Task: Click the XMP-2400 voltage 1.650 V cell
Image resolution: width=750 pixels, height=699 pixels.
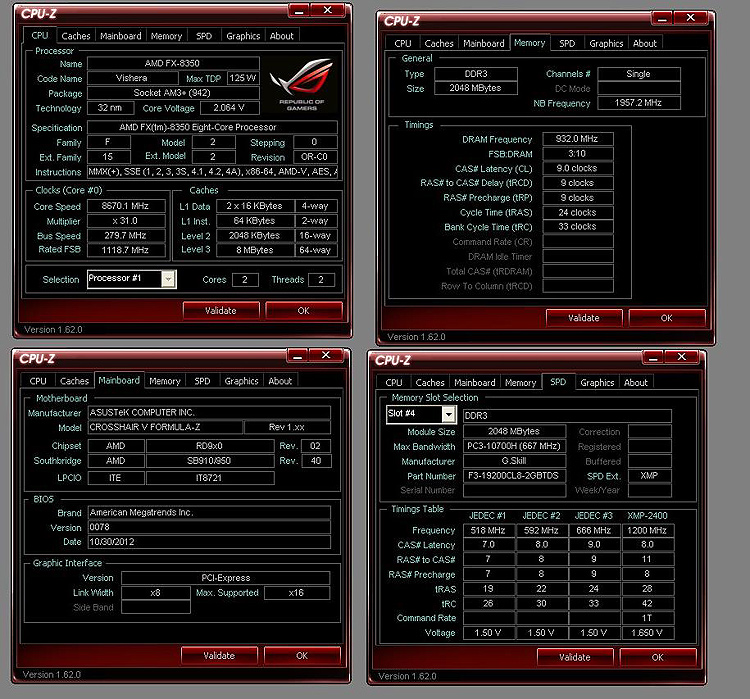Action: click(648, 633)
